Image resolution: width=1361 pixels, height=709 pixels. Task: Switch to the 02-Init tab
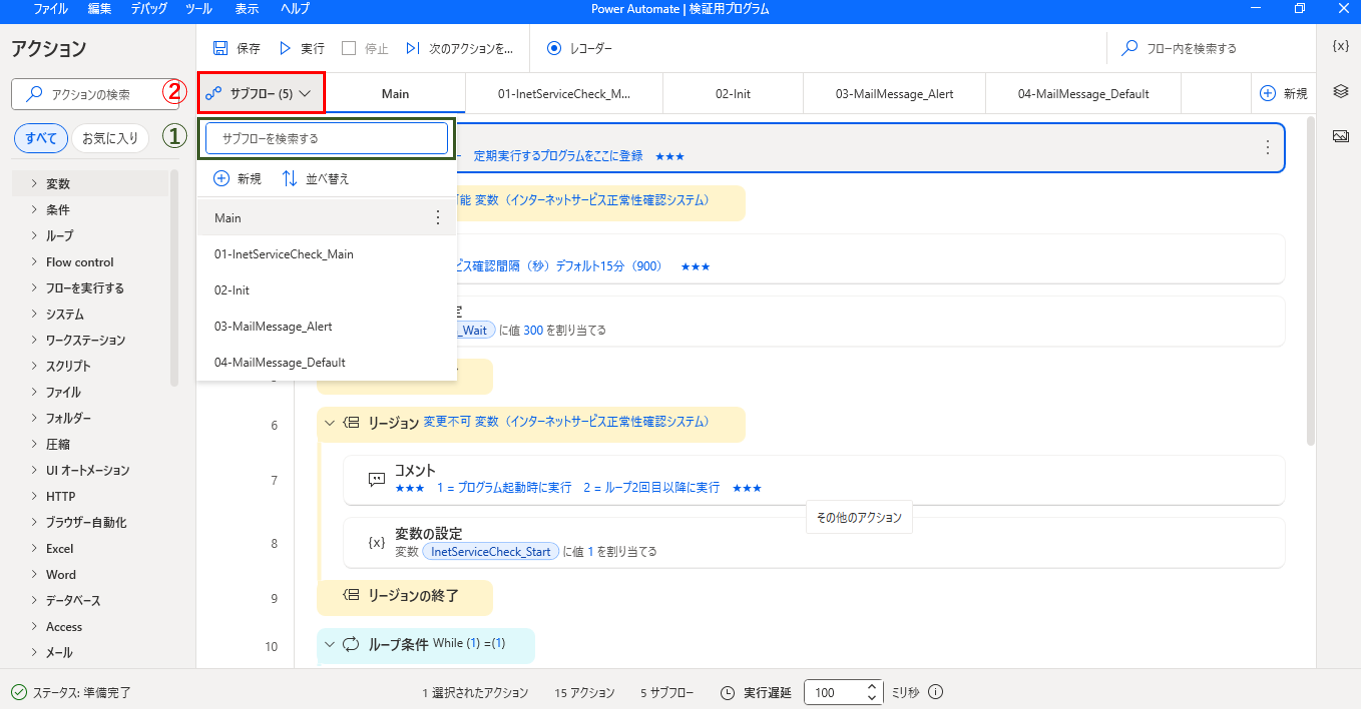(x=733, y=93)
